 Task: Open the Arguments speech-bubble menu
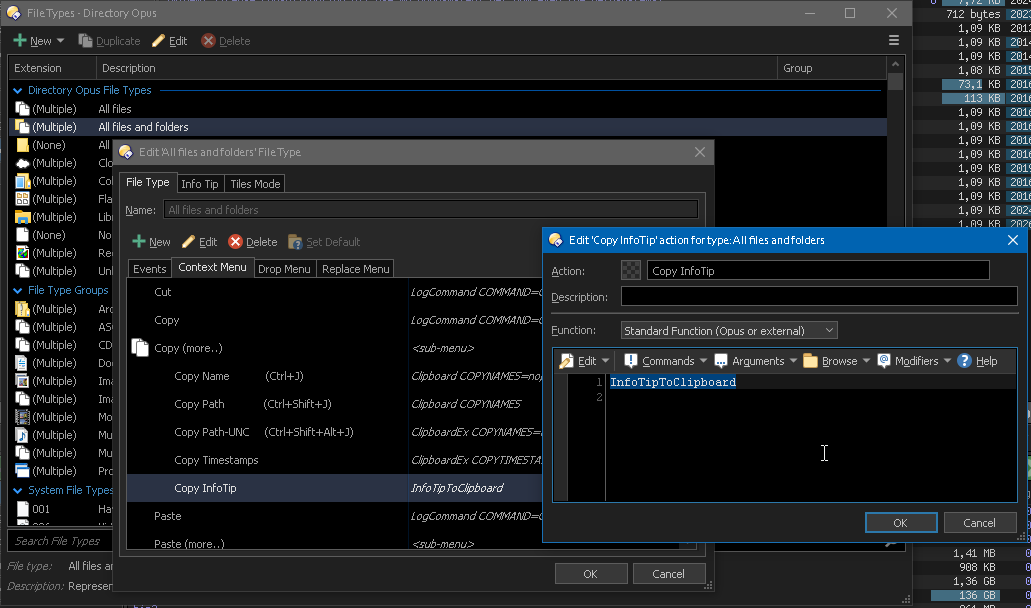click(x=721, y=361)
